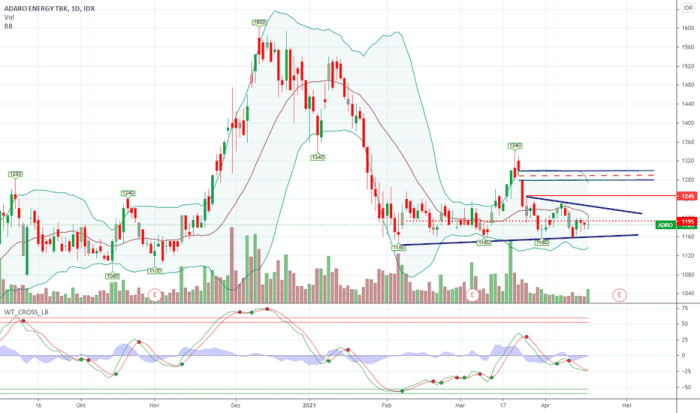
Task: Click the 2021 date axis label
Action: click(309, 405)
